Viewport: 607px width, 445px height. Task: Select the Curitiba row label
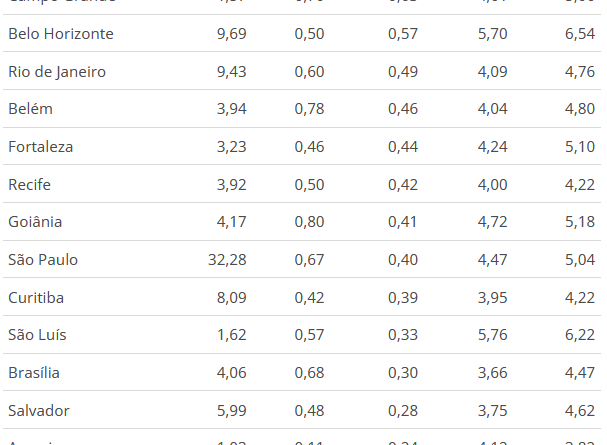(x=36, y=298)
